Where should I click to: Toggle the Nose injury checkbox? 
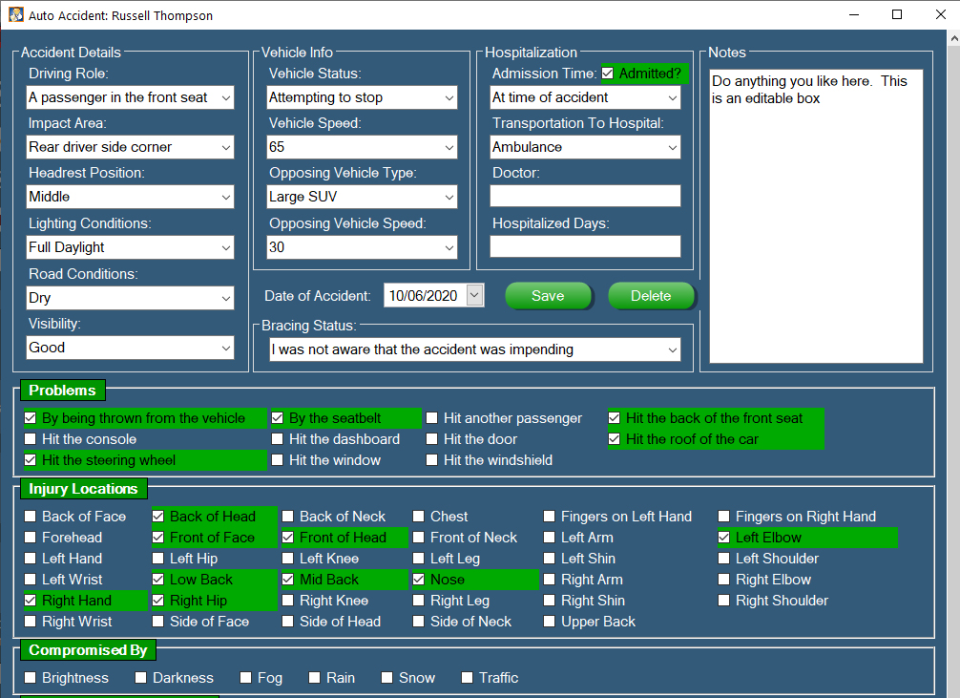point(419,579)
